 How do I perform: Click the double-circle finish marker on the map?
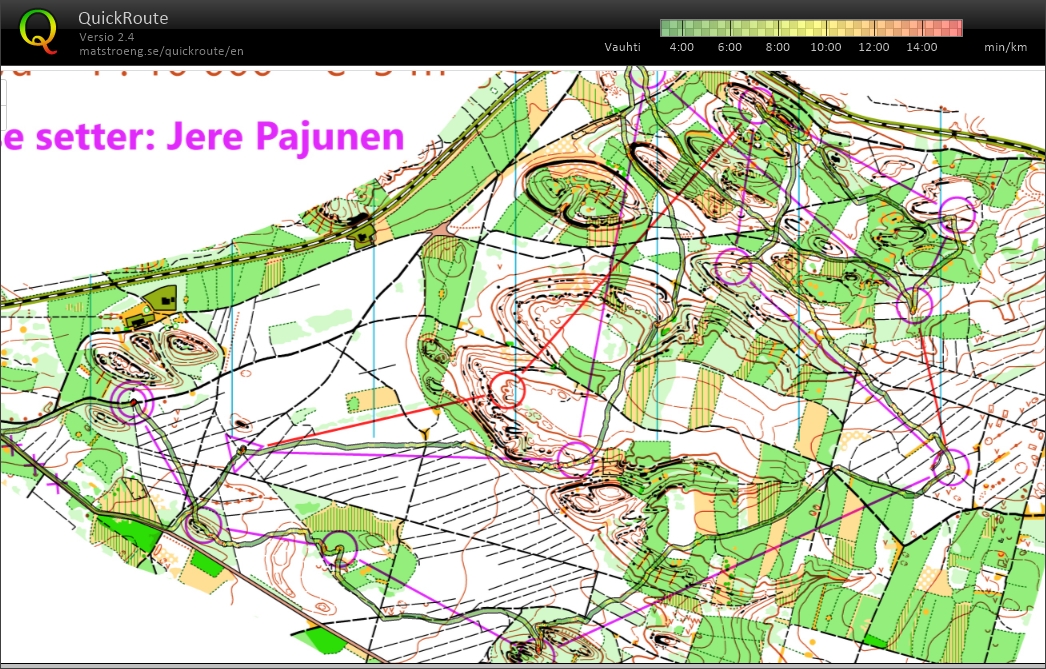132,402
